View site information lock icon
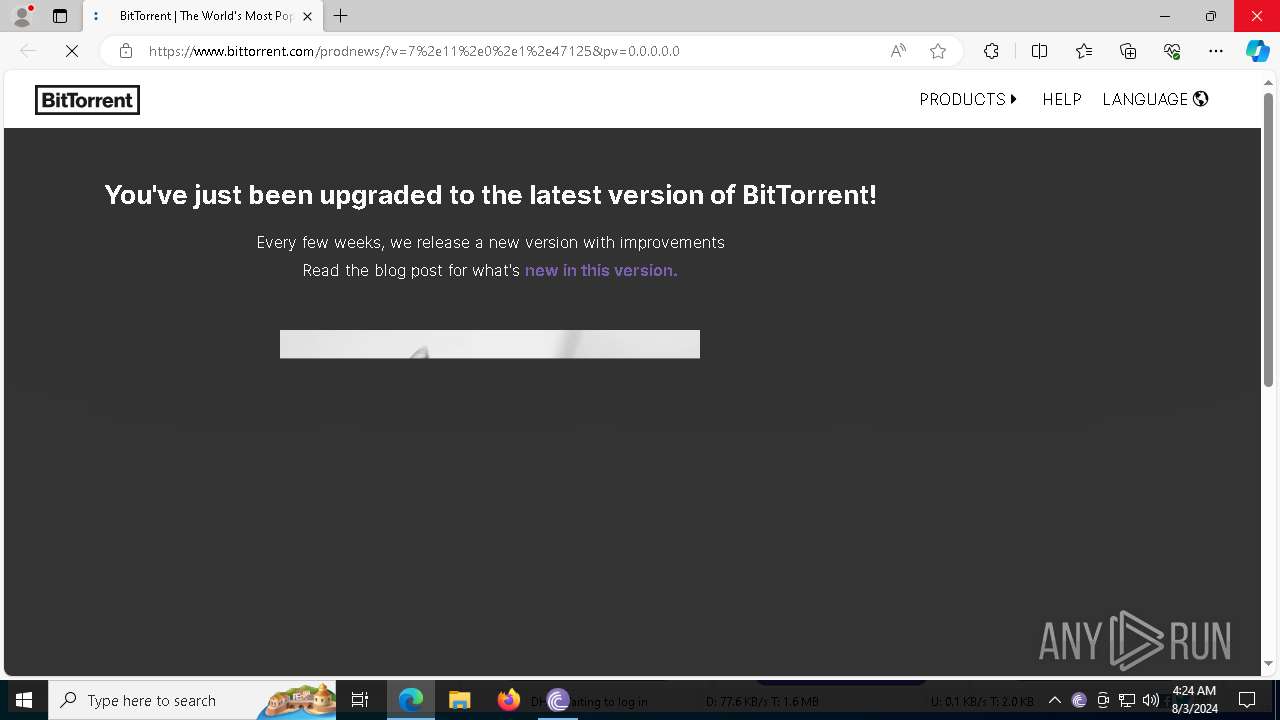1280x720 pixels. pos(125,51)
